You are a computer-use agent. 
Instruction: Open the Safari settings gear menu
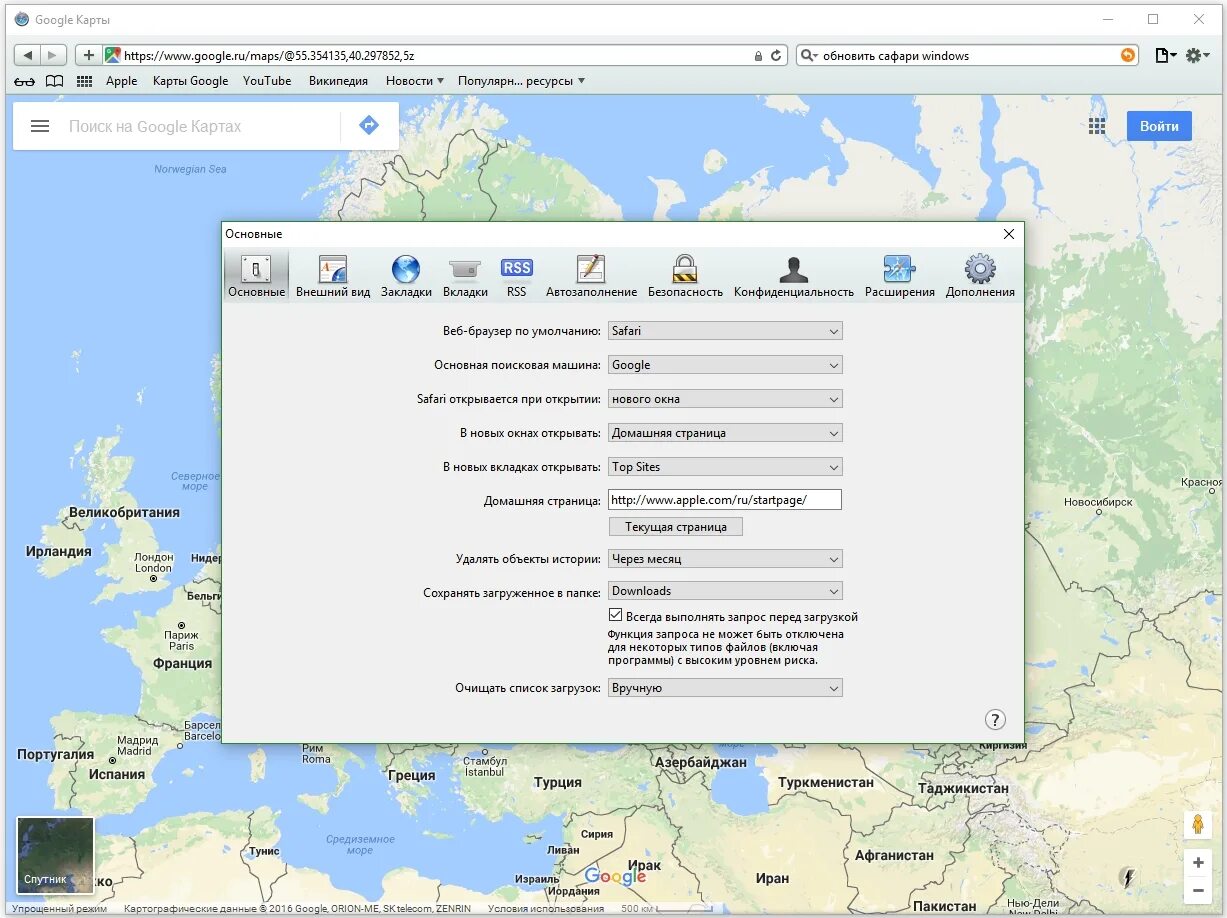tap(1197, 56)
